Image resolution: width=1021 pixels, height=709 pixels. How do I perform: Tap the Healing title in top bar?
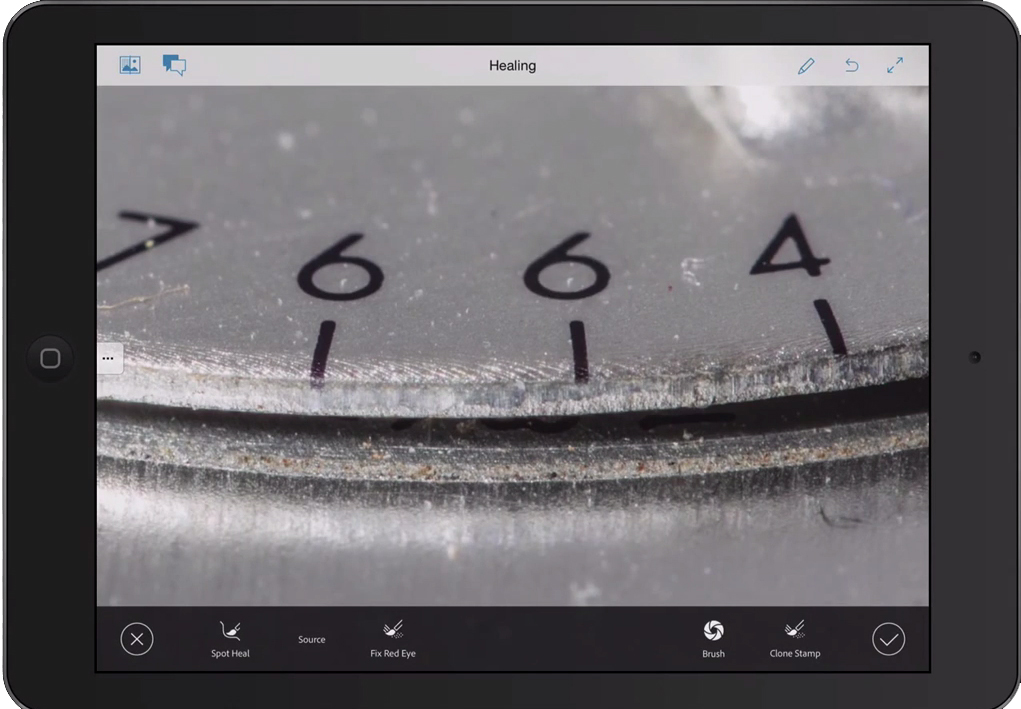pyautogui.click(x=512, y=65)
